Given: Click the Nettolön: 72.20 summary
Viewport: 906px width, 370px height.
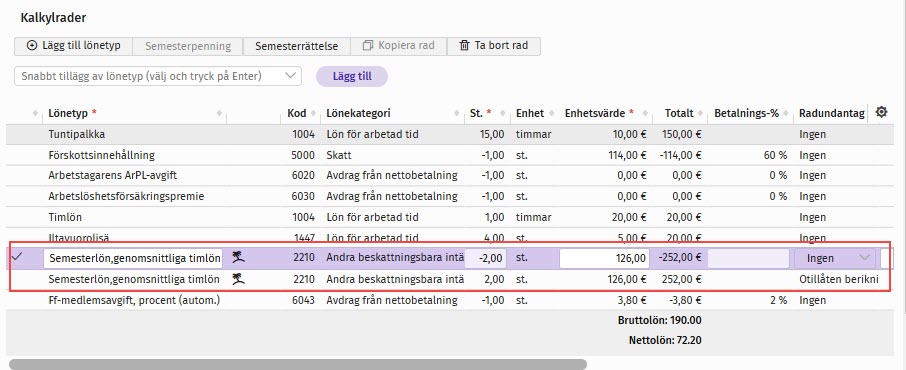Looking at the screenshot, I should [665, 341].
